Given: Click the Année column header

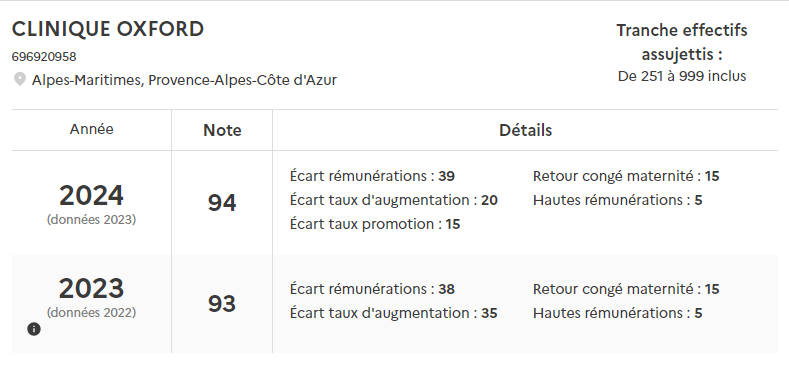Looking at the screenshot, I should [92, 129].
